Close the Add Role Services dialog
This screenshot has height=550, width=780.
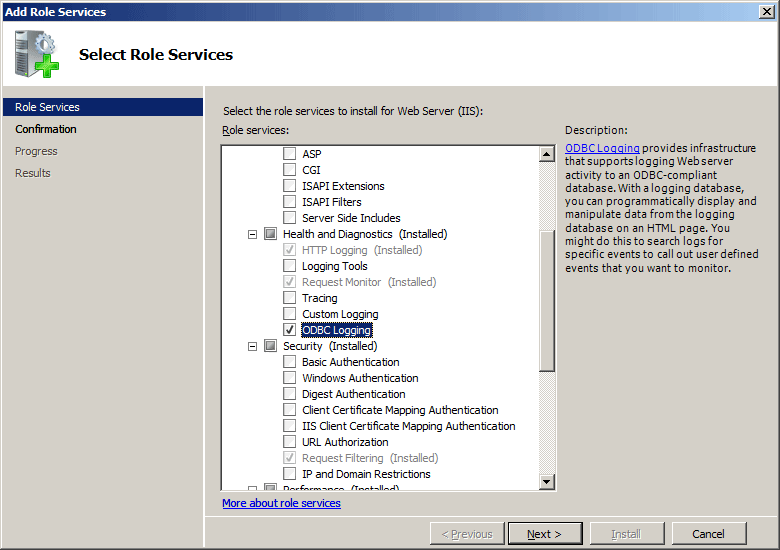point(767,11)
